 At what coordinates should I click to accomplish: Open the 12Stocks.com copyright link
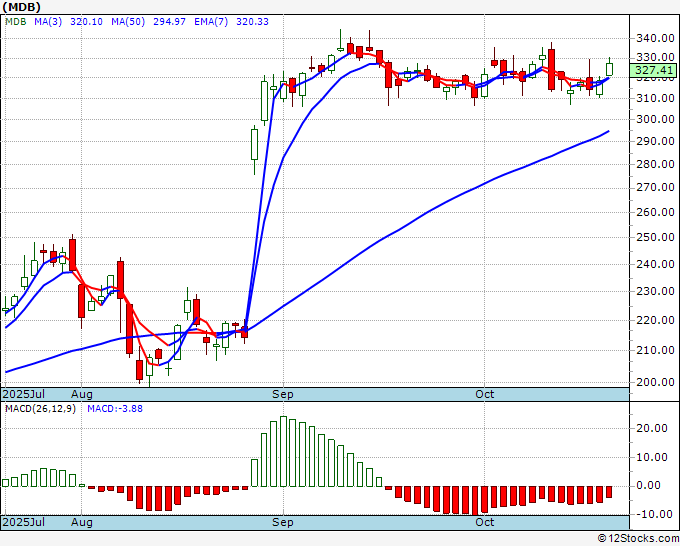click(638, 539)
